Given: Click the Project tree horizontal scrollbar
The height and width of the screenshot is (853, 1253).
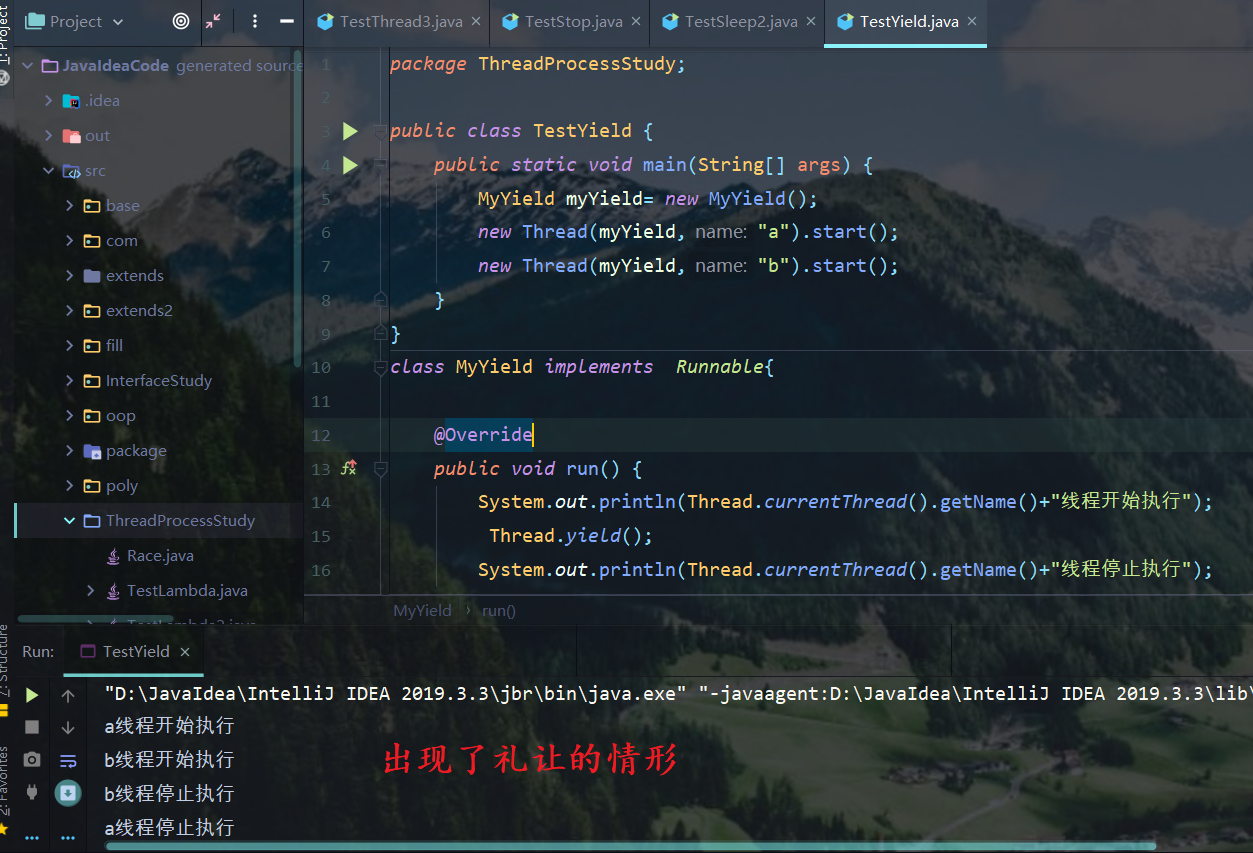Looking at the screenshot, I should 96,620.
